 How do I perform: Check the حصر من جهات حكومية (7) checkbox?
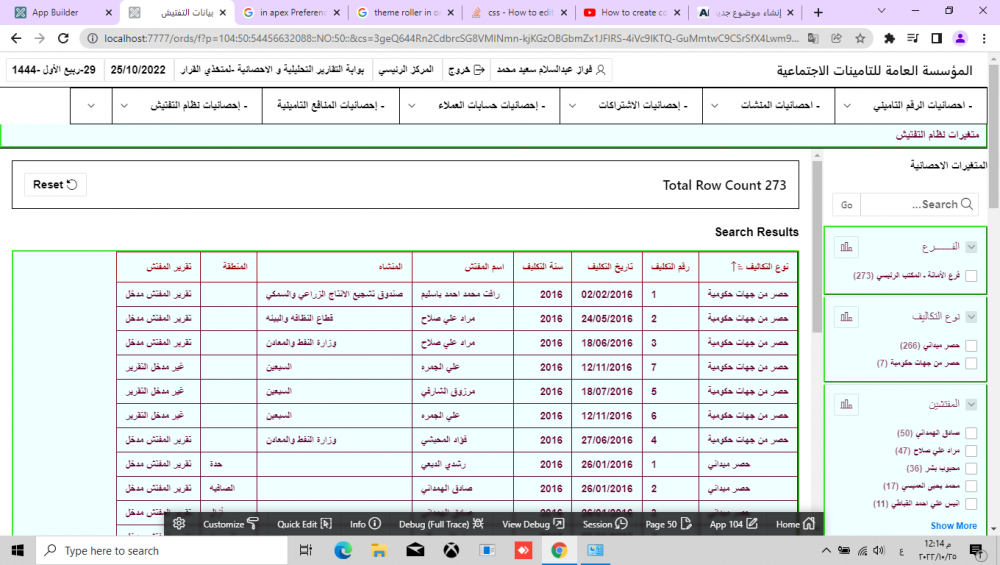pos(971,364)
